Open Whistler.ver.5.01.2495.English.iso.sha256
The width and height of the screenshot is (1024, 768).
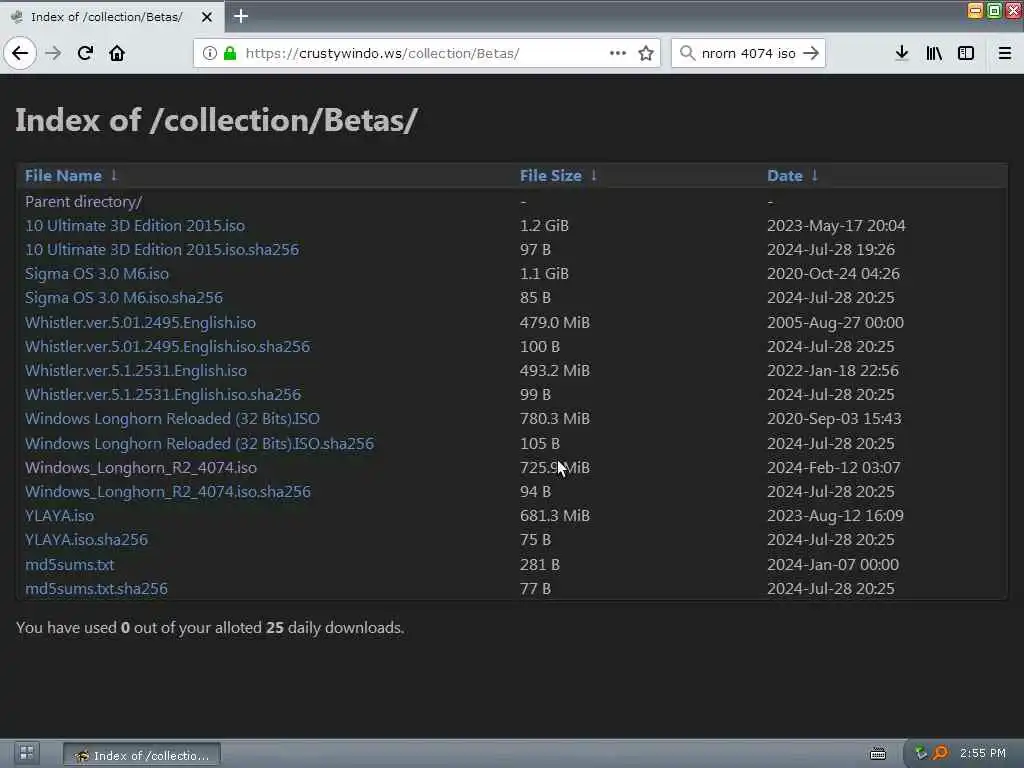coord(168,347)
